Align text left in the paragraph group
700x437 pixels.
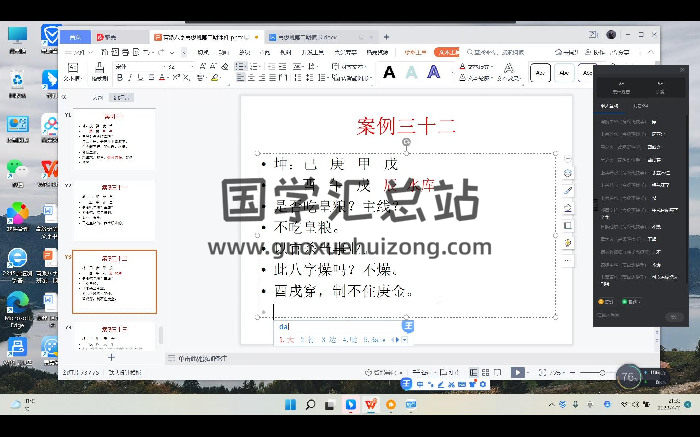[x=241, y=78]
